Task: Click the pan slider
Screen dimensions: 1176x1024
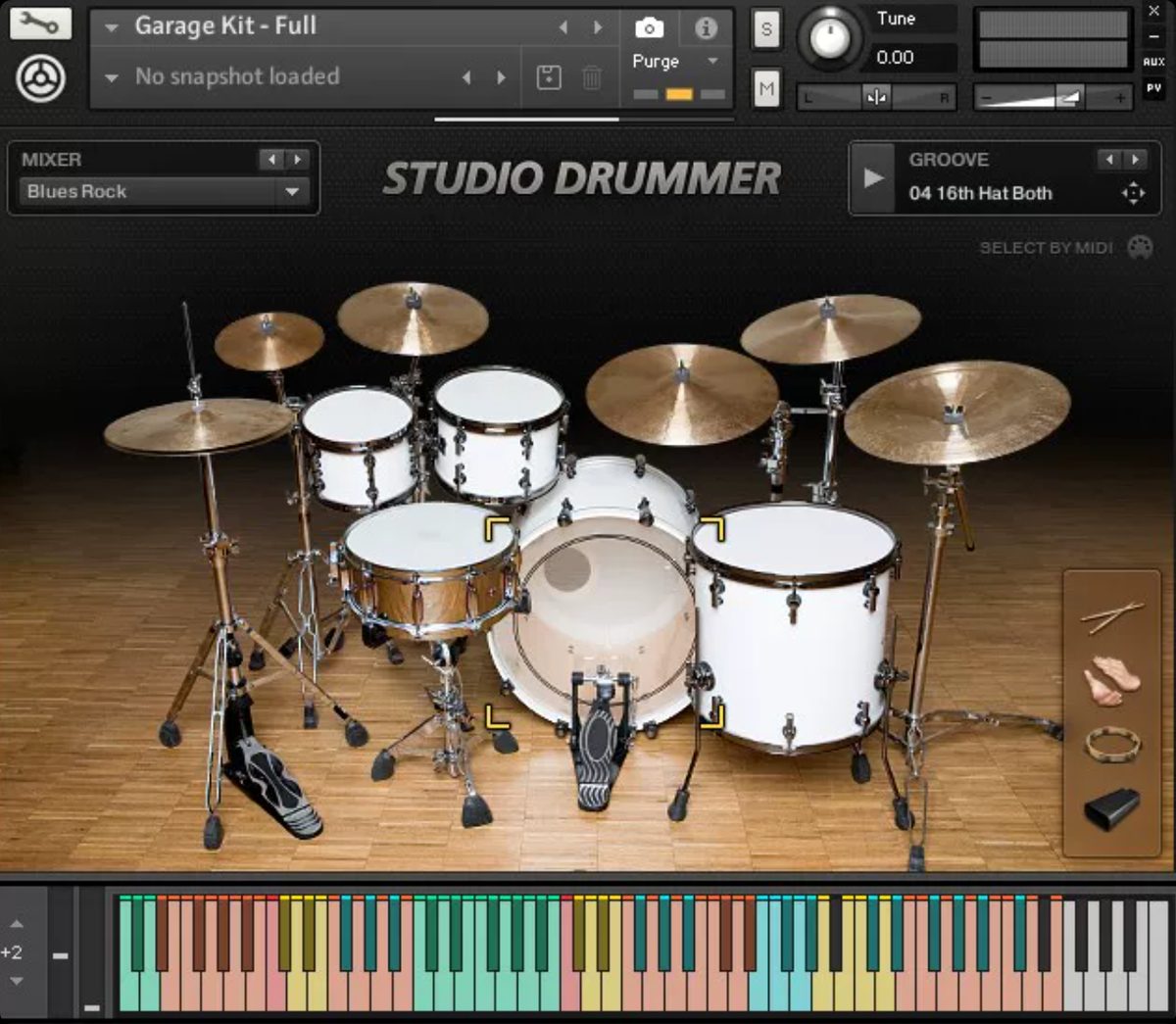Action: coord(876,97)
